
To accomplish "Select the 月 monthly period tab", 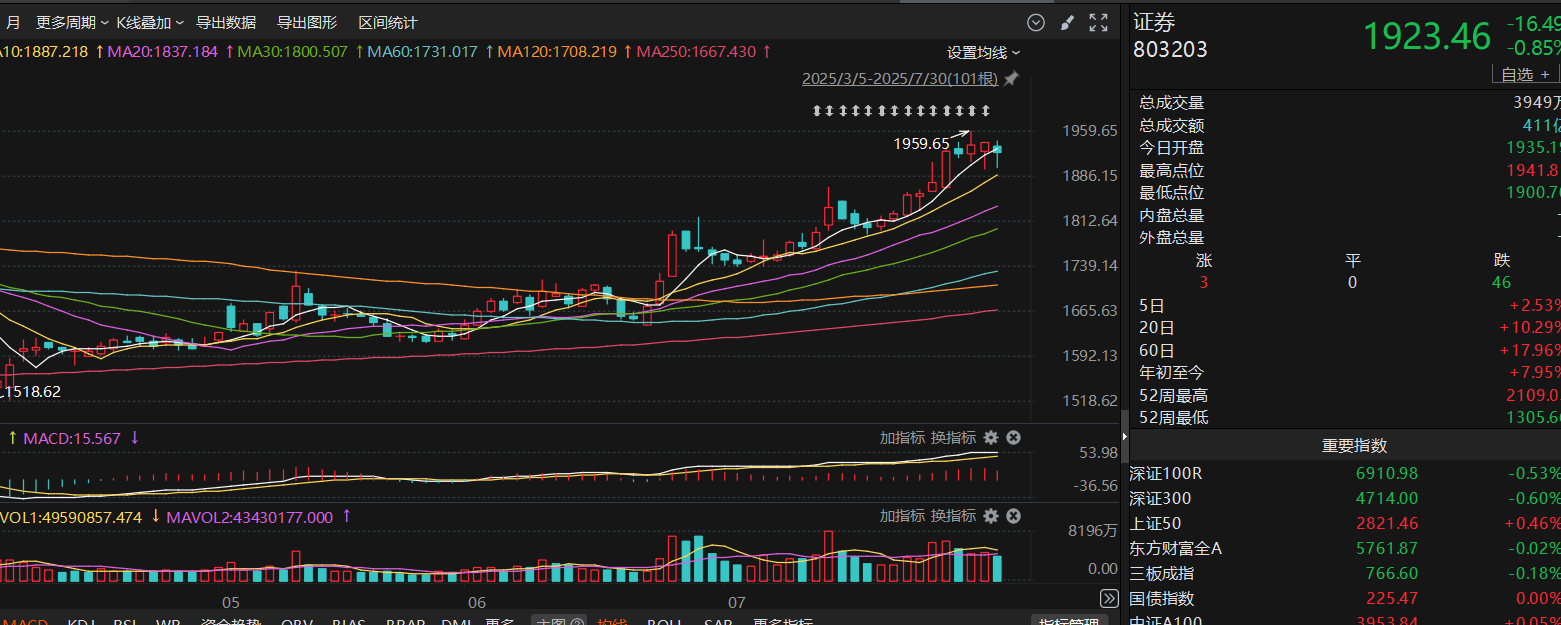I will (x=13, y=22).
